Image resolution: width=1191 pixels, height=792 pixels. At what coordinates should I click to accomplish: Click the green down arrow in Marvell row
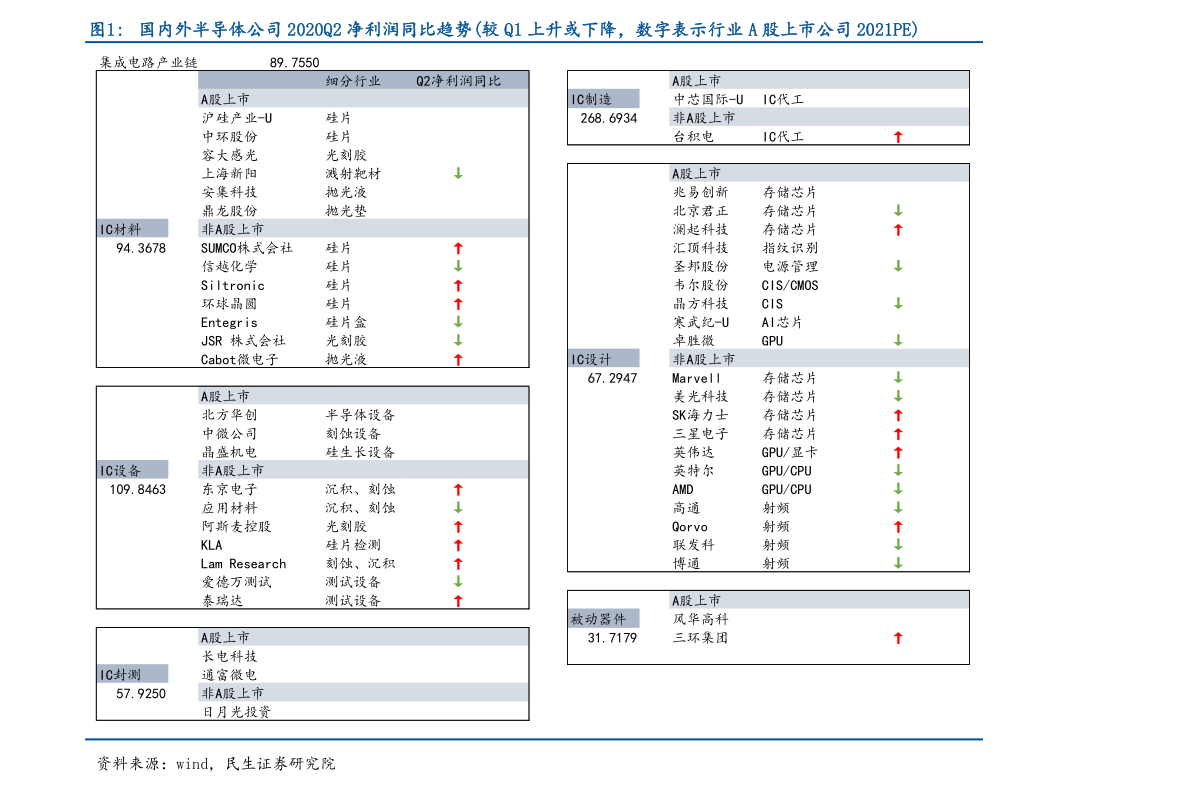tap(898, 377)
